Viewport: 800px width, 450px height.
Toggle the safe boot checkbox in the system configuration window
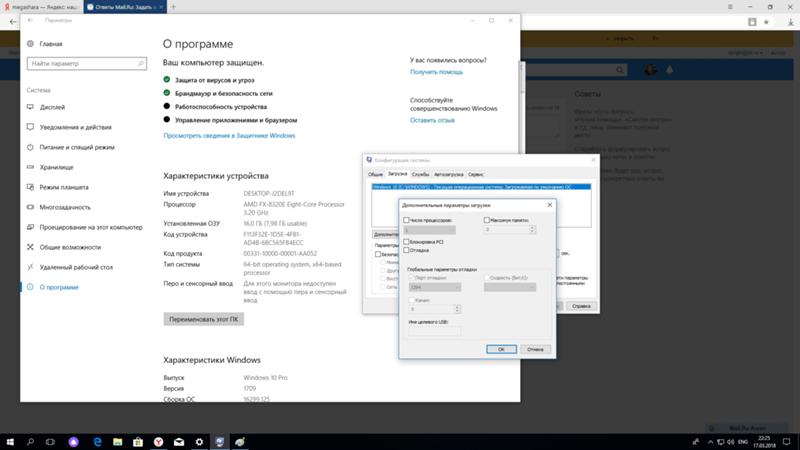tap(378, 254)
